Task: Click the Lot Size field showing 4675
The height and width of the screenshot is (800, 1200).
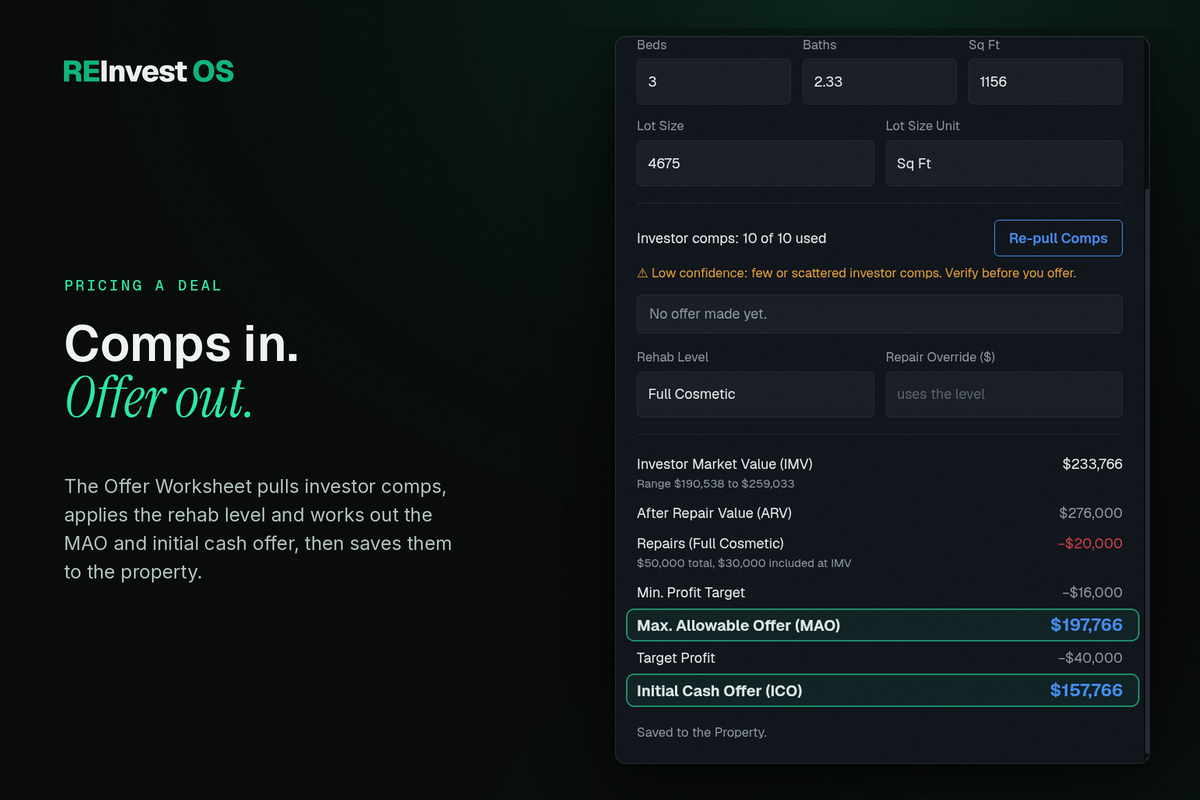Action: coord(755,163)
